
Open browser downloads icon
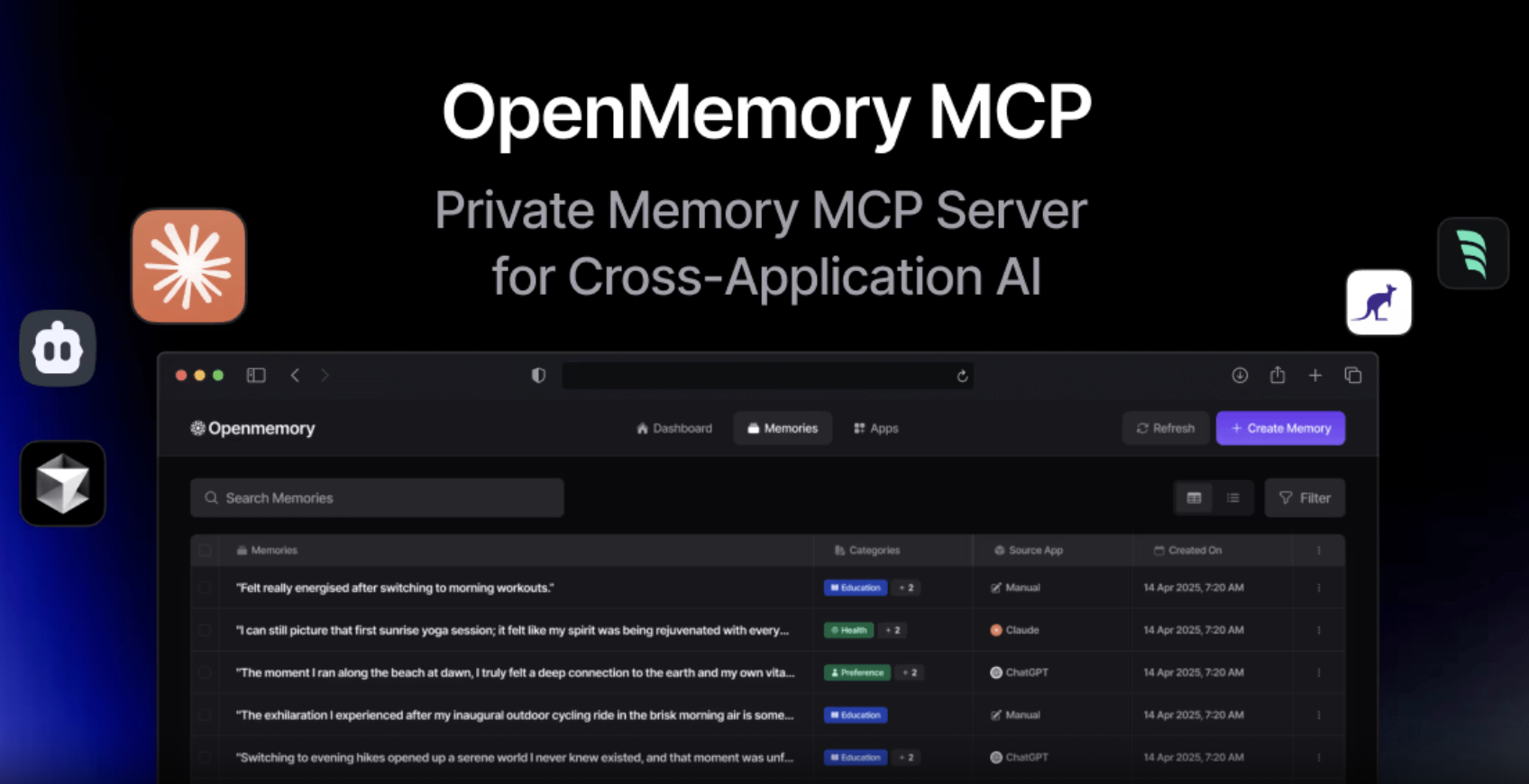coord(1240,375)
